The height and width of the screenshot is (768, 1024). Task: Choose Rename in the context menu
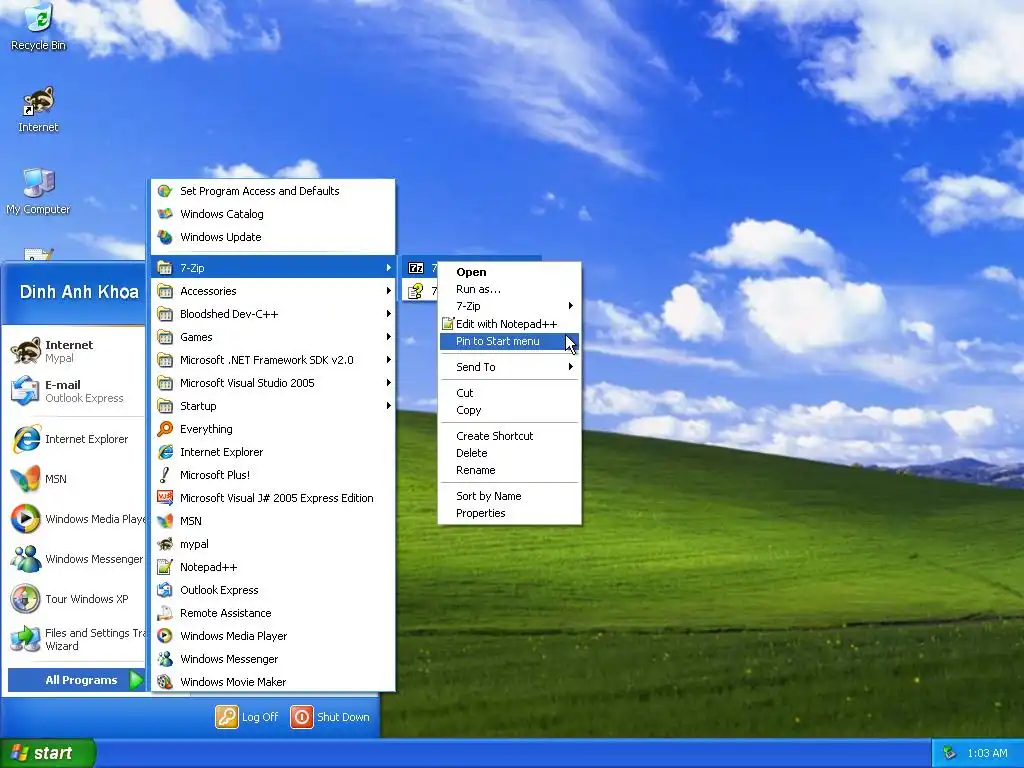[509, 470]
